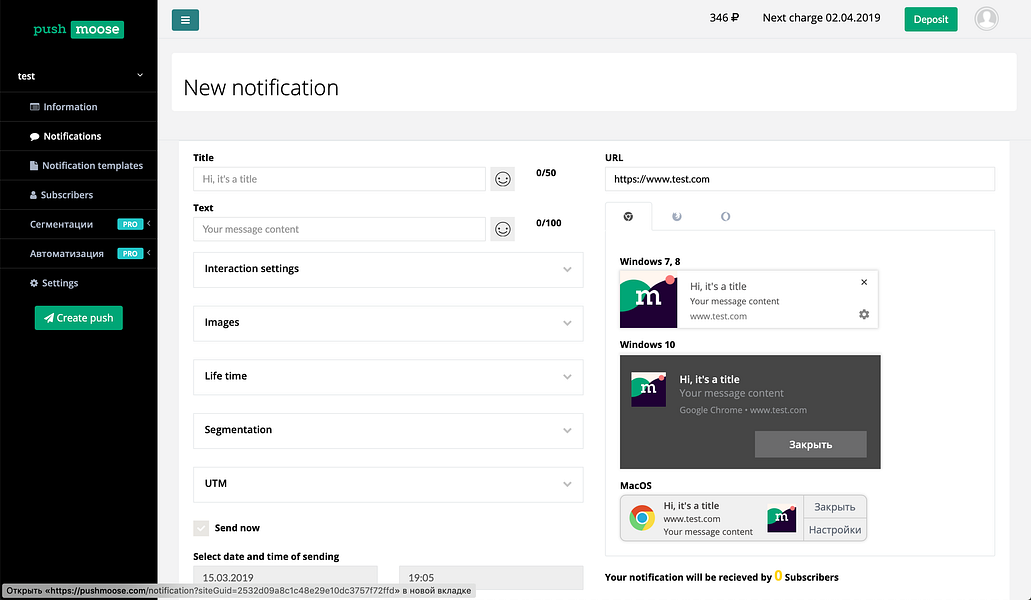
Task: Switch to the Firefox browser preview tab
Action: point(677,216)
